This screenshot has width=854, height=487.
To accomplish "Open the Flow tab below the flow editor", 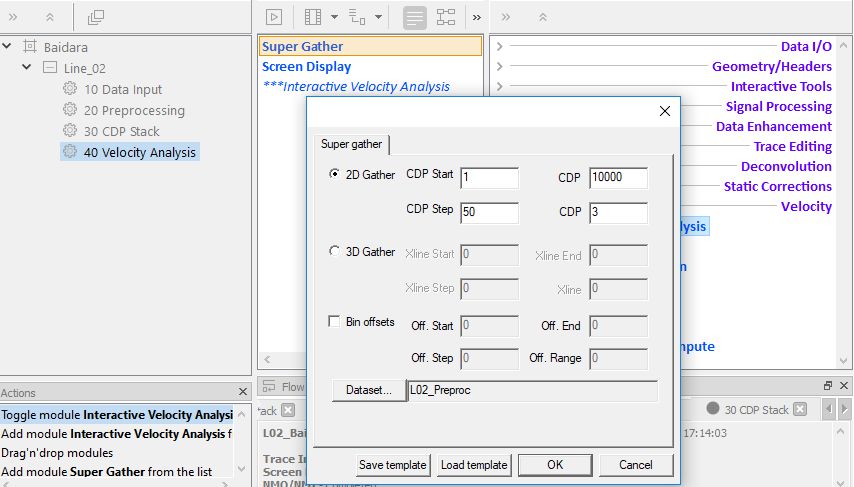I will [x=284, y=387].
